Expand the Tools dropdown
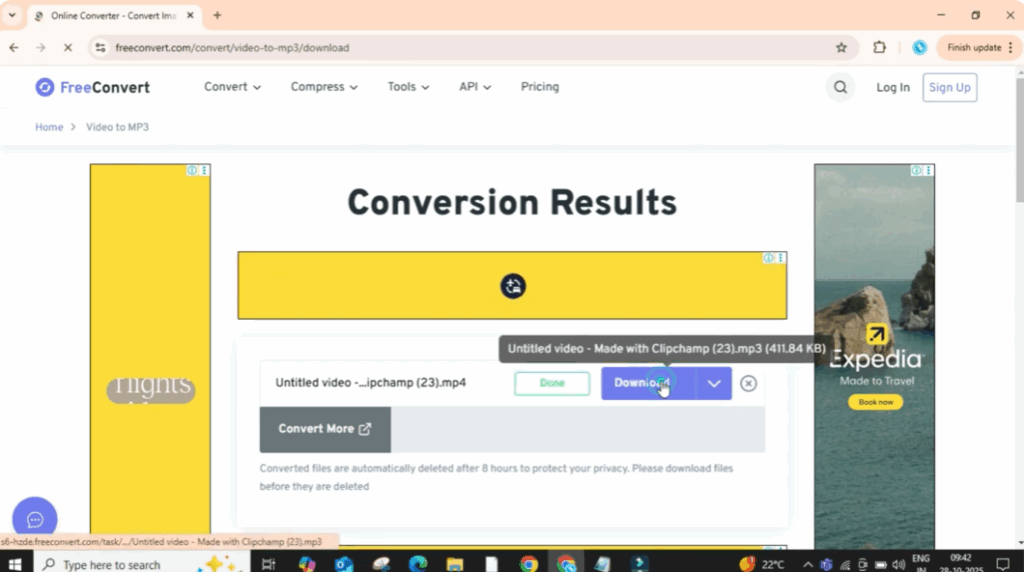 (408, 87)
